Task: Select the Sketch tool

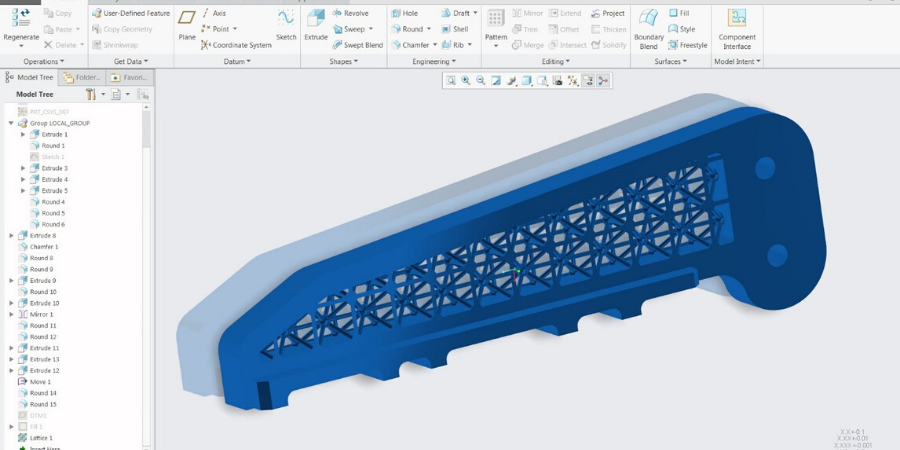Action: [286, 24]
